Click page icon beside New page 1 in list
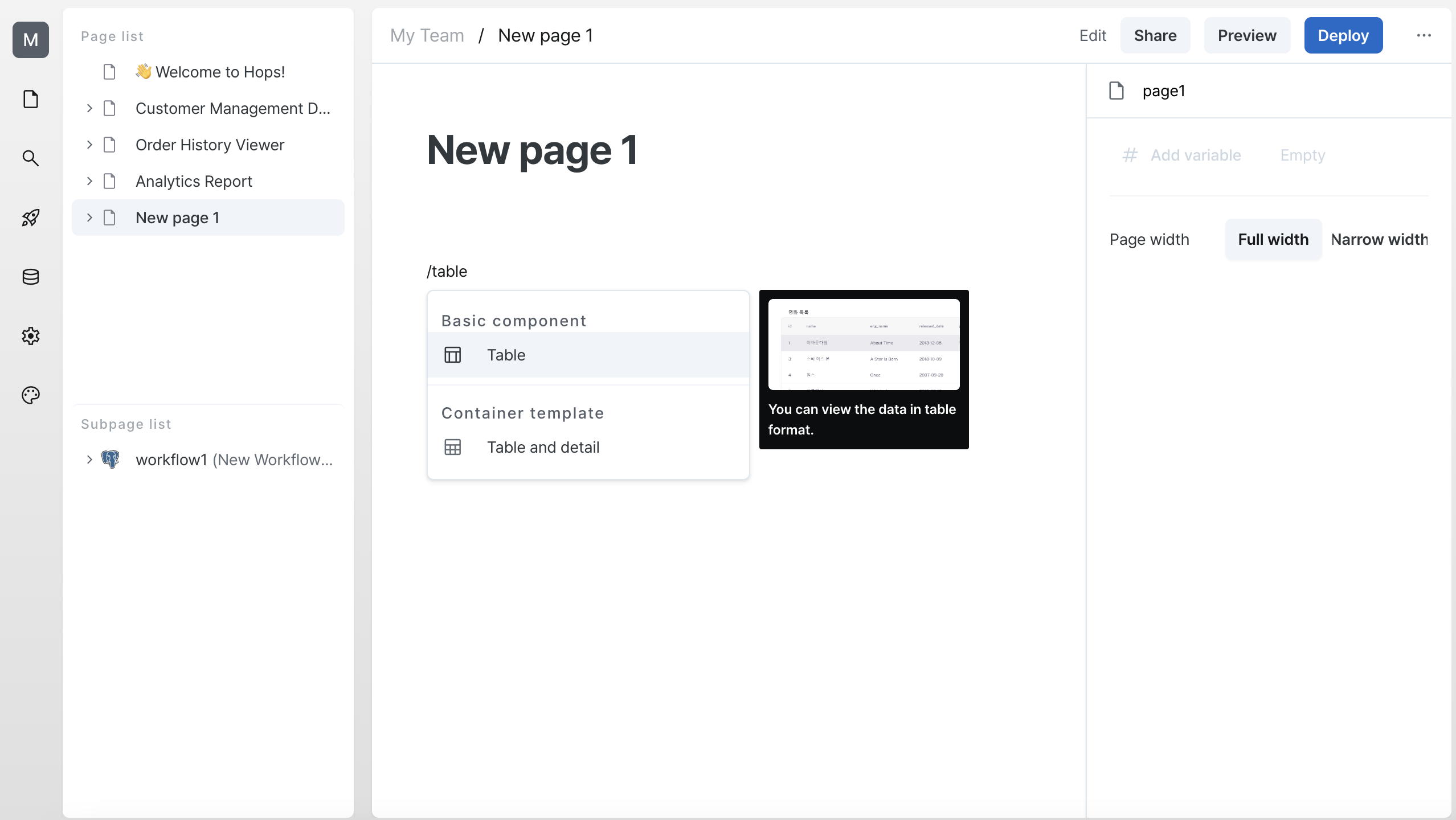 (x=109, y=218)
